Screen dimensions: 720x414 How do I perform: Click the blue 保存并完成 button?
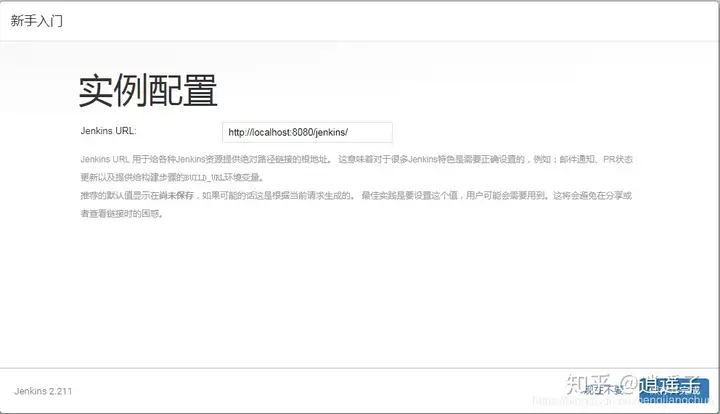(674, 390)
